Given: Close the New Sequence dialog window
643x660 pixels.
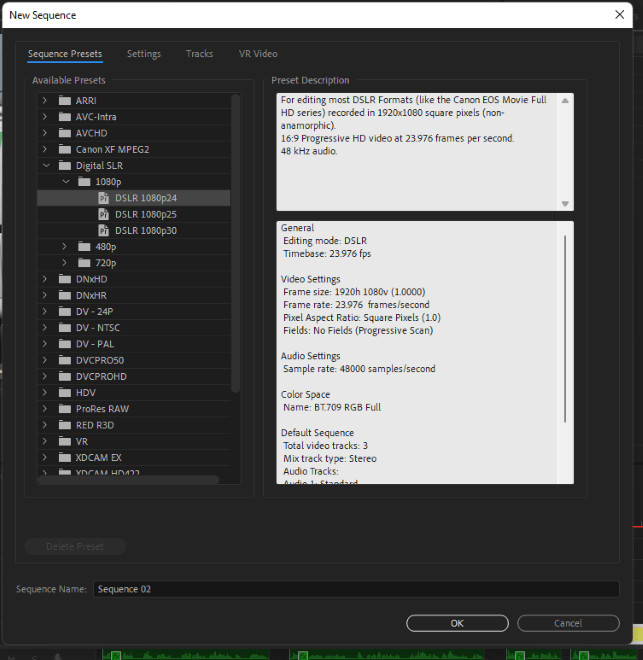Looking at the screenshot, I should [619, 15].
